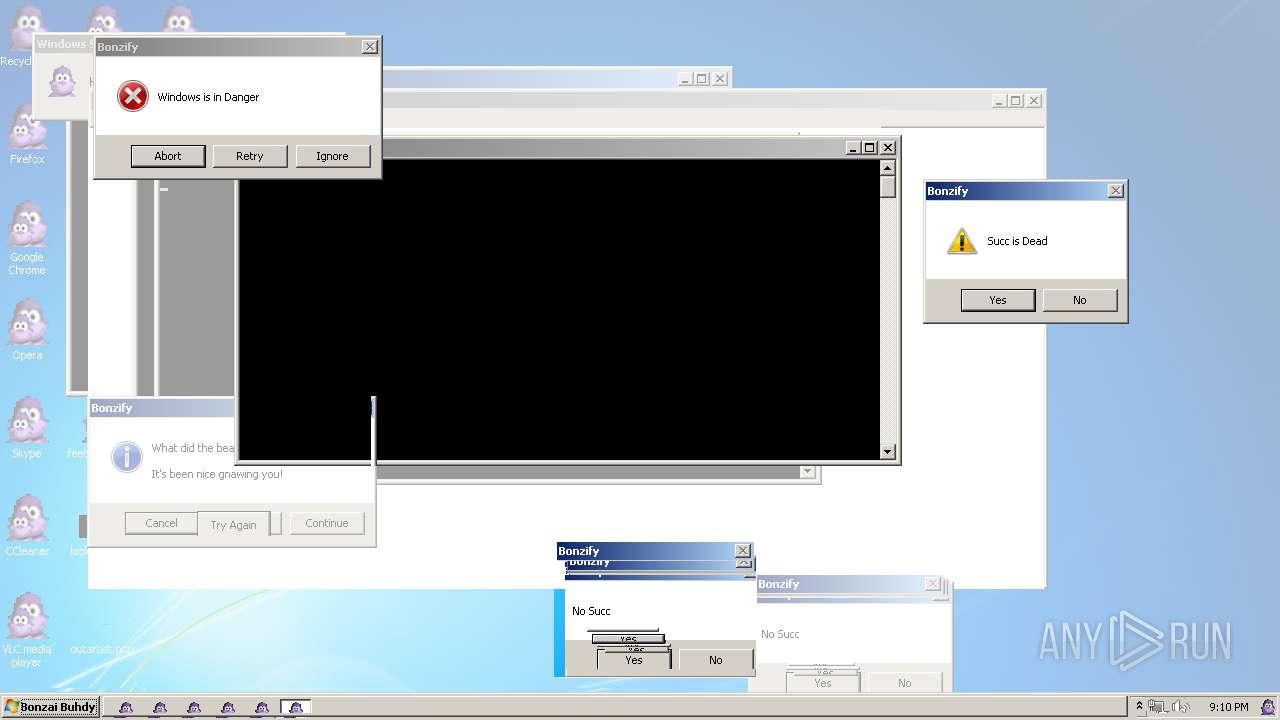Click the first Bonzi taskbar icon beside Bonzai Buhdy
Screen dimensions: 1280x720
(125, 707)
